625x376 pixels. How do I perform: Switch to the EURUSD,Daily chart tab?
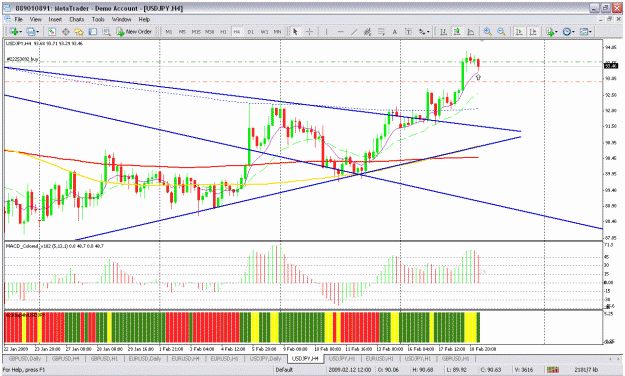[x=145, y=358]
